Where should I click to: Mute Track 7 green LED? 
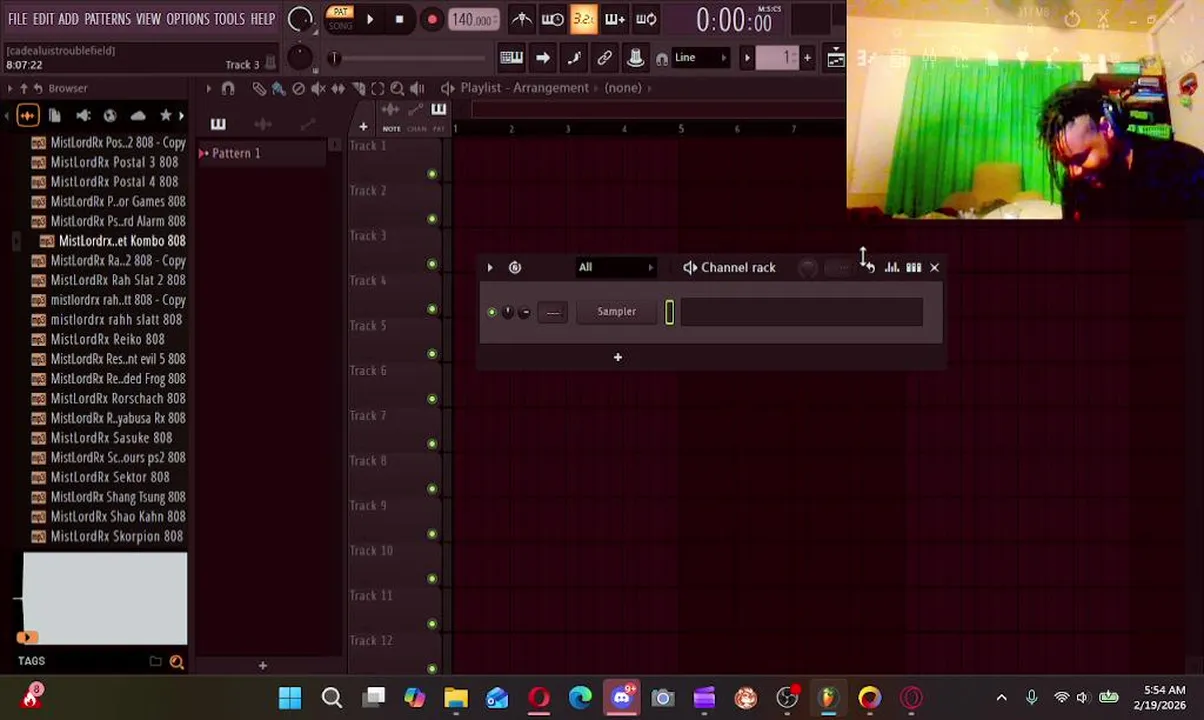click(432, 444)
